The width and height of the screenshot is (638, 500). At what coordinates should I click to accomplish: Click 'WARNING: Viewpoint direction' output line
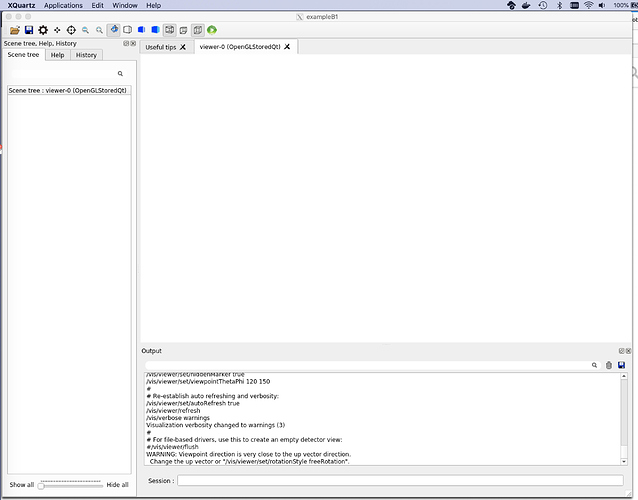(248, 454)
